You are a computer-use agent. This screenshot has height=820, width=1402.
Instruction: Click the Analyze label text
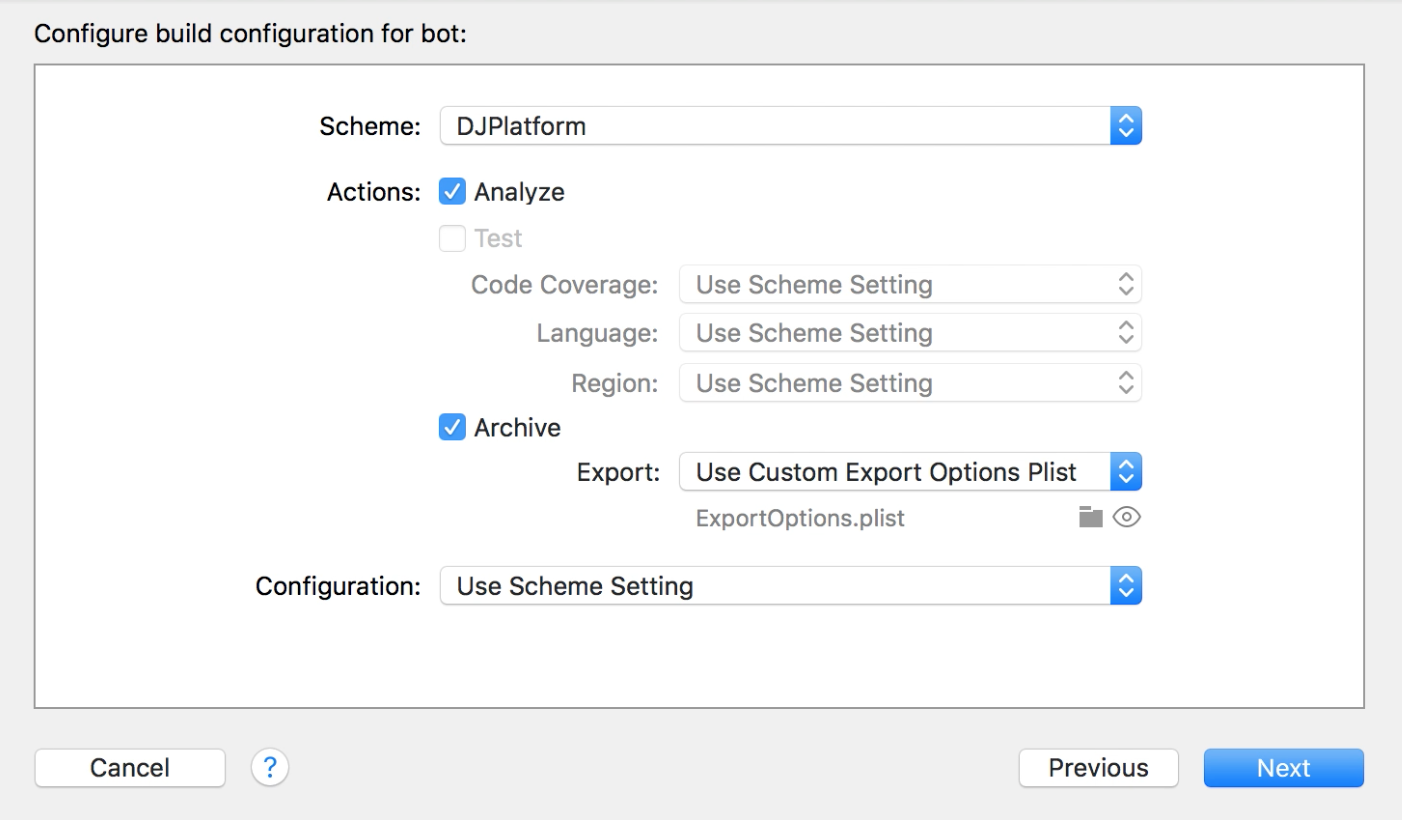point(519,192)
